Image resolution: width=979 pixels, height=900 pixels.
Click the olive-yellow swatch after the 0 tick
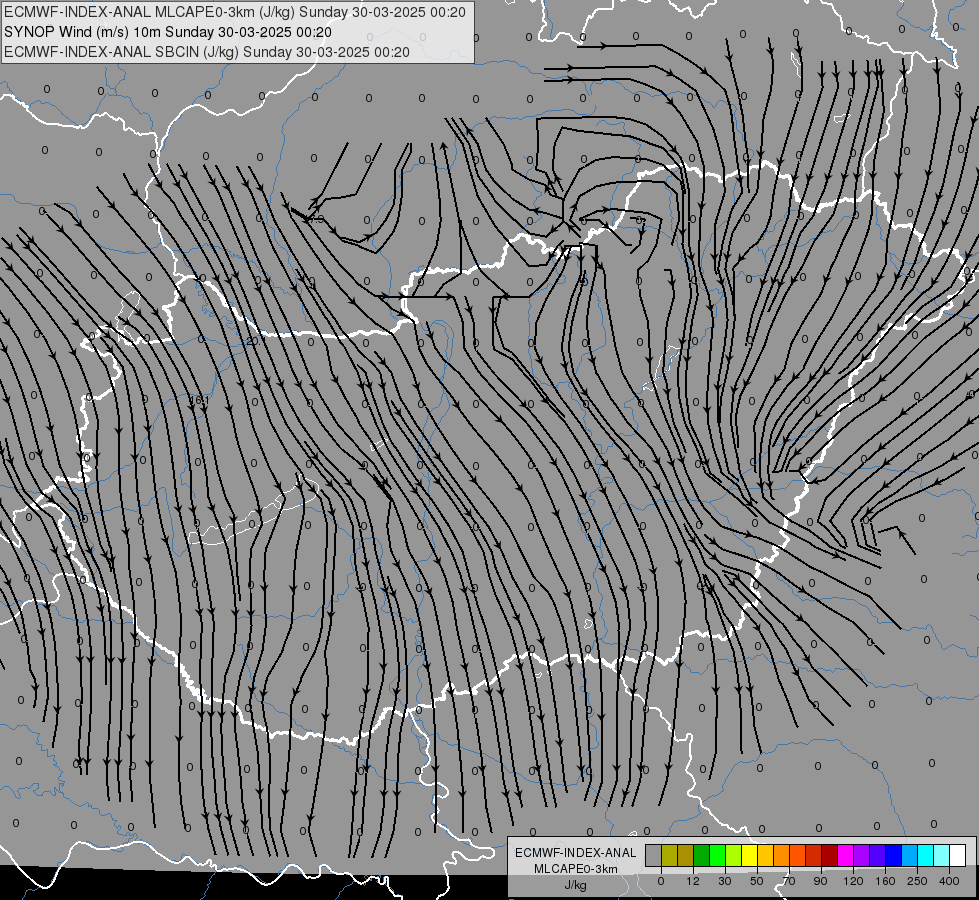(669, 856)
